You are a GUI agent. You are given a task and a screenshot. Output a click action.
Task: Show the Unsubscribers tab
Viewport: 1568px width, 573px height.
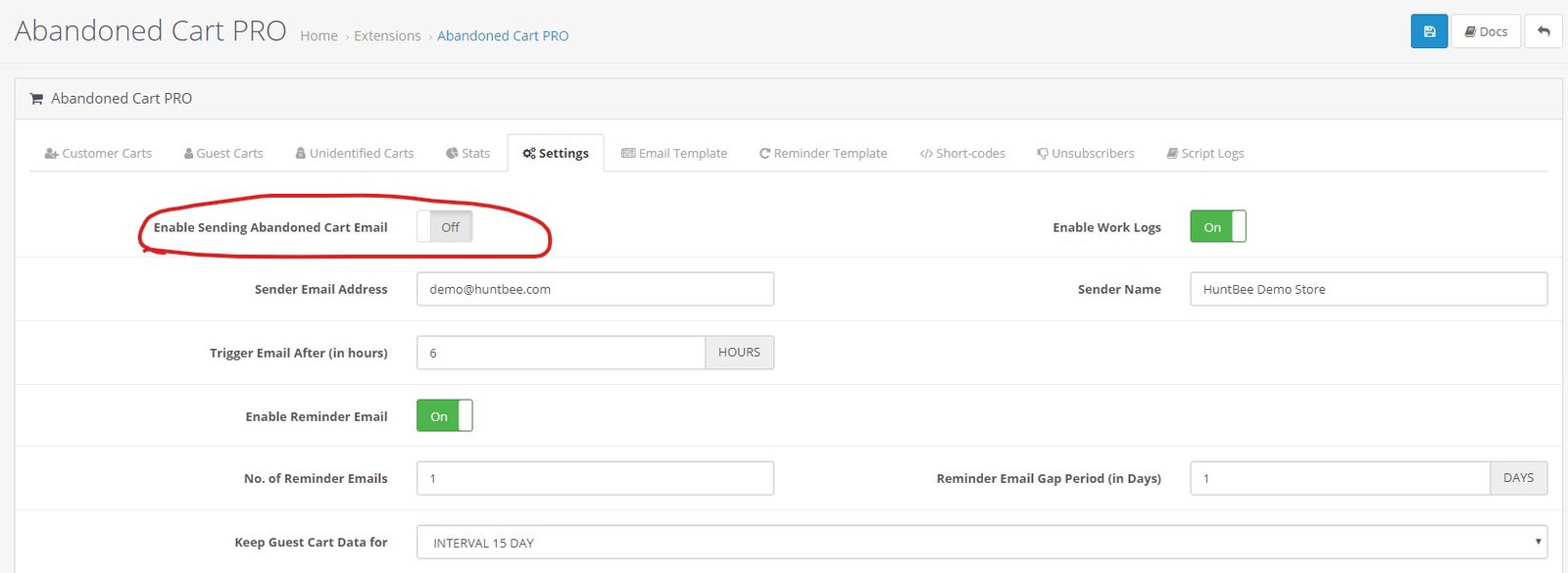[x=1086, y=153]
